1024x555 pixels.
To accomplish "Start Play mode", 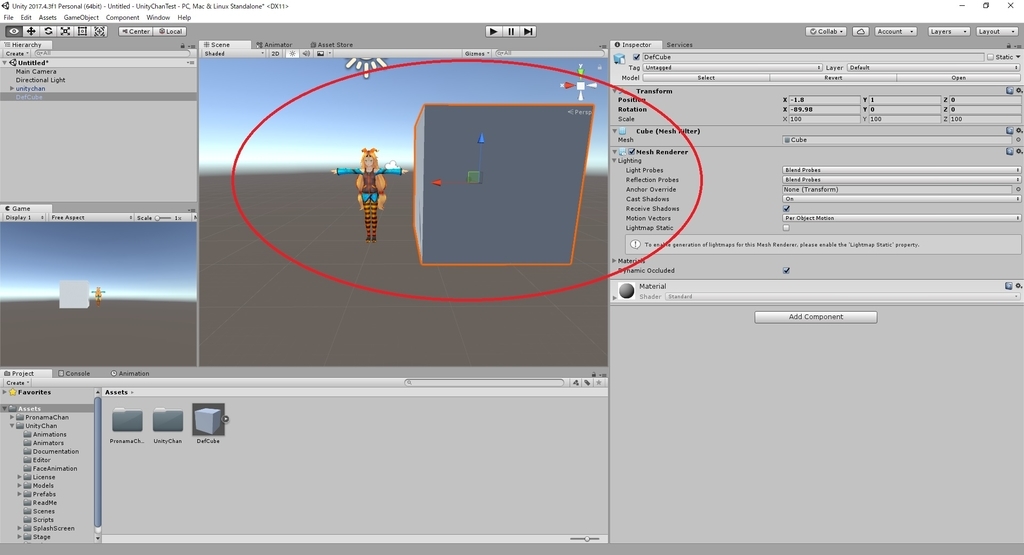I will click(x=494, y=31).
